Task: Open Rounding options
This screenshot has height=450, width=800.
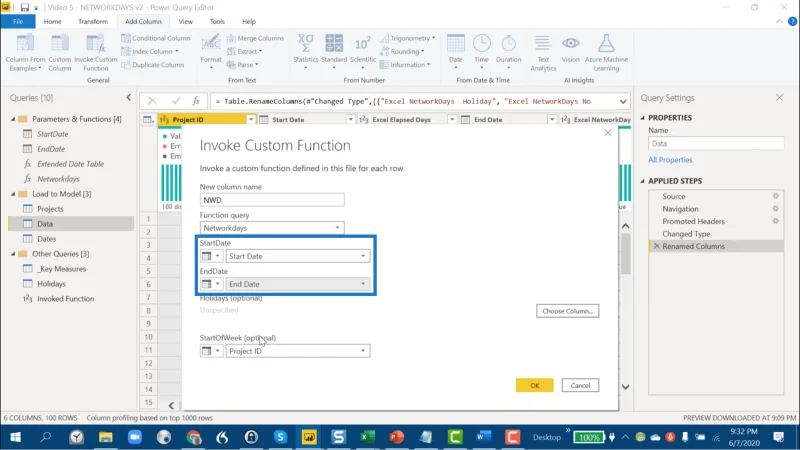Action: click(402, 52)
